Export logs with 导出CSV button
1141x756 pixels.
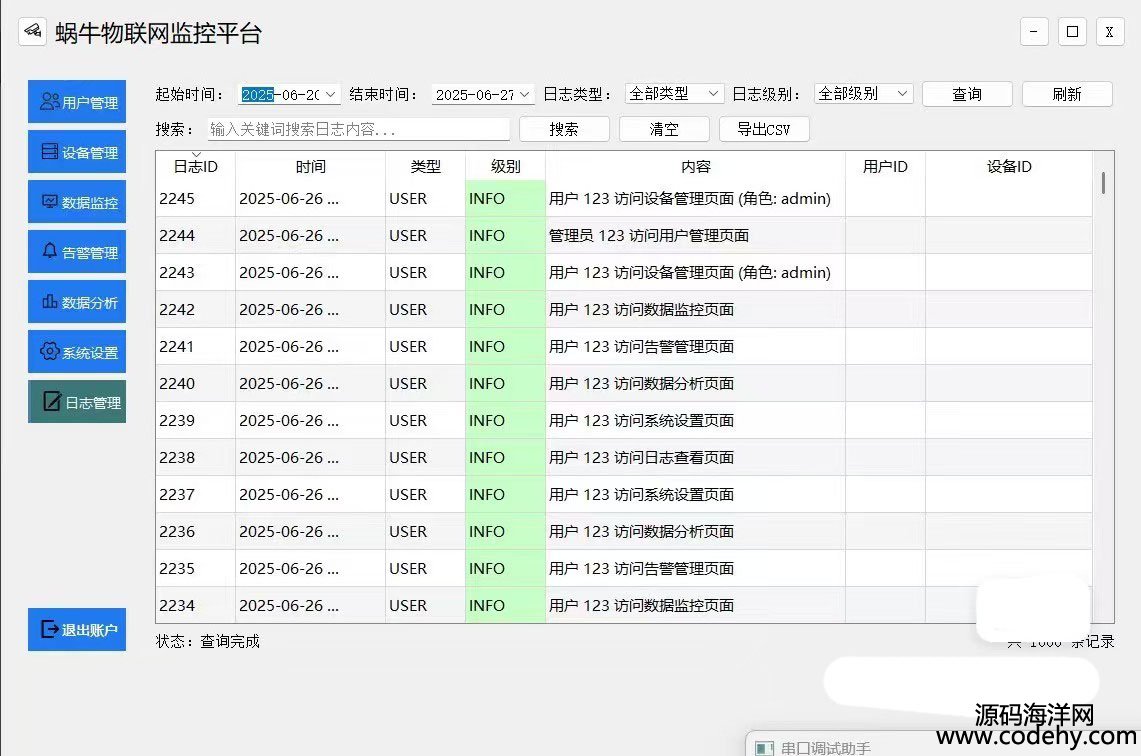(764, 129)
